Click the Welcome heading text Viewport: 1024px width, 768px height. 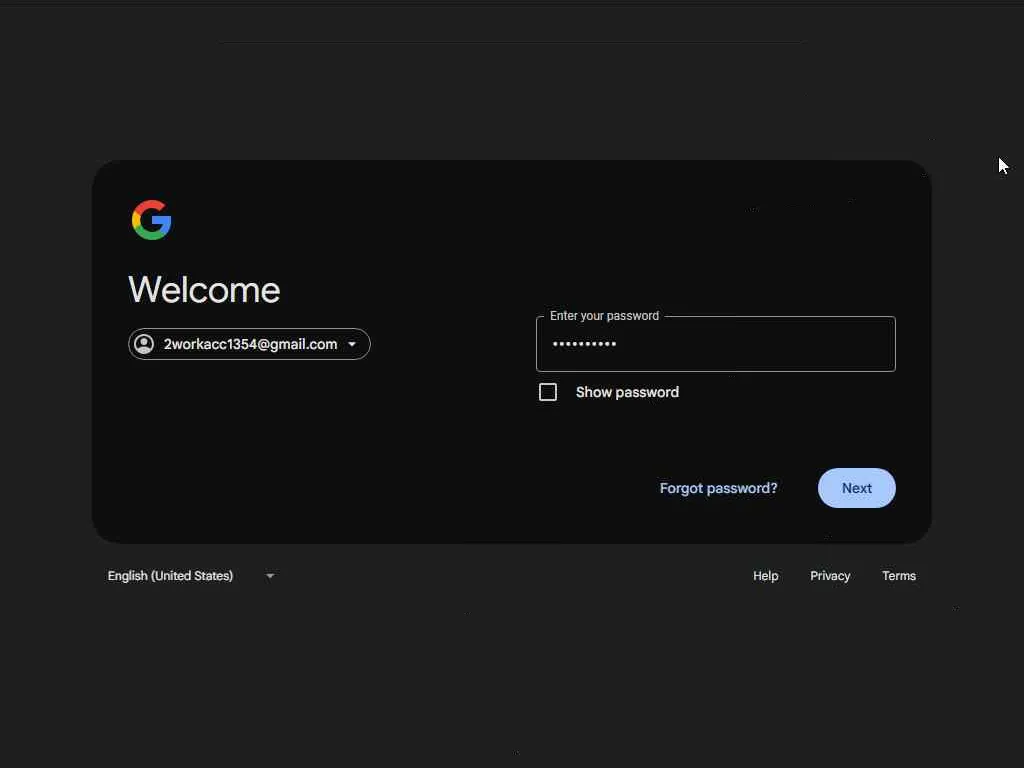coord(204,289)
